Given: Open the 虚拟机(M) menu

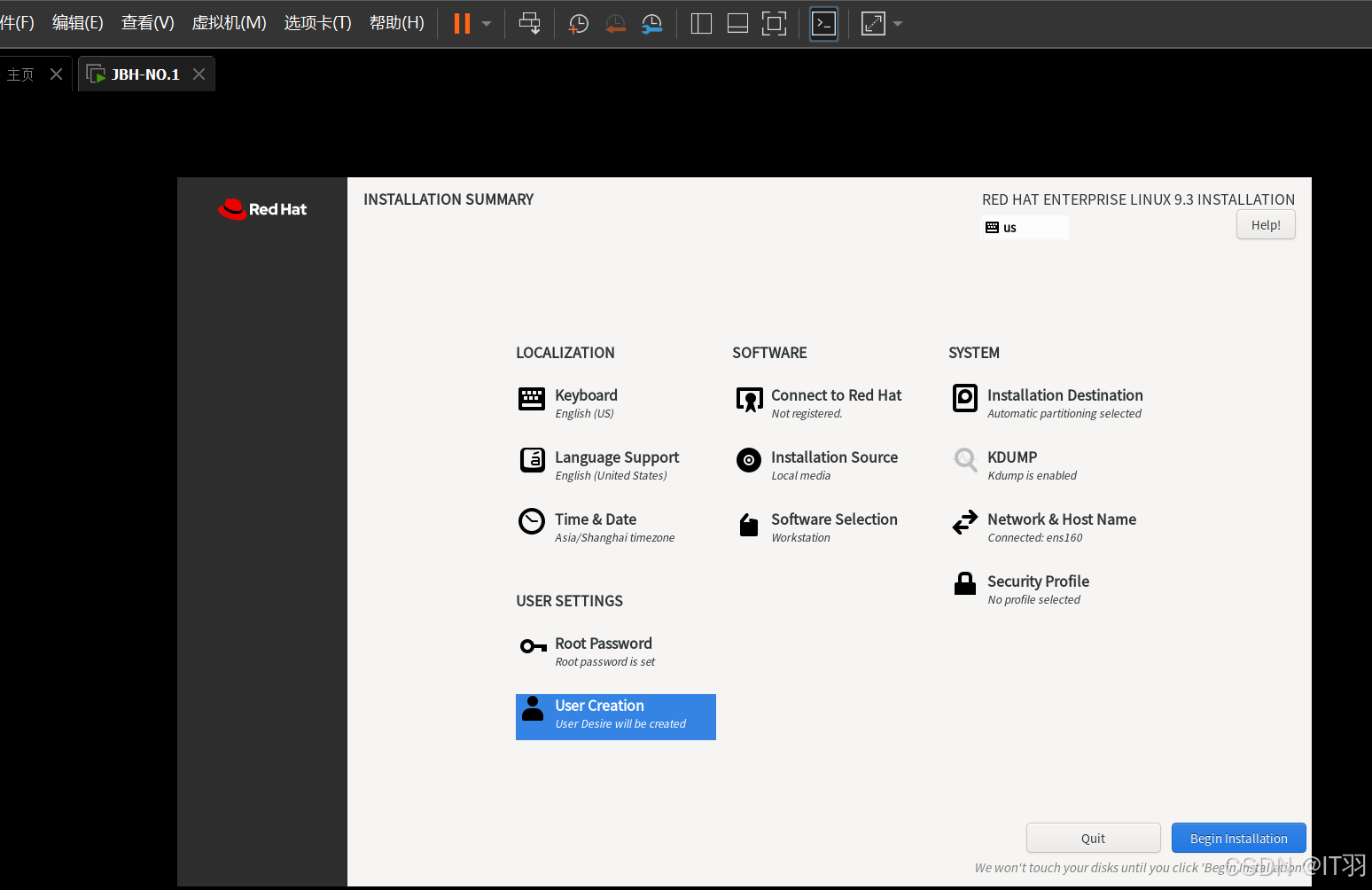Looking at the screenshot, I should [x=230, y=23].
